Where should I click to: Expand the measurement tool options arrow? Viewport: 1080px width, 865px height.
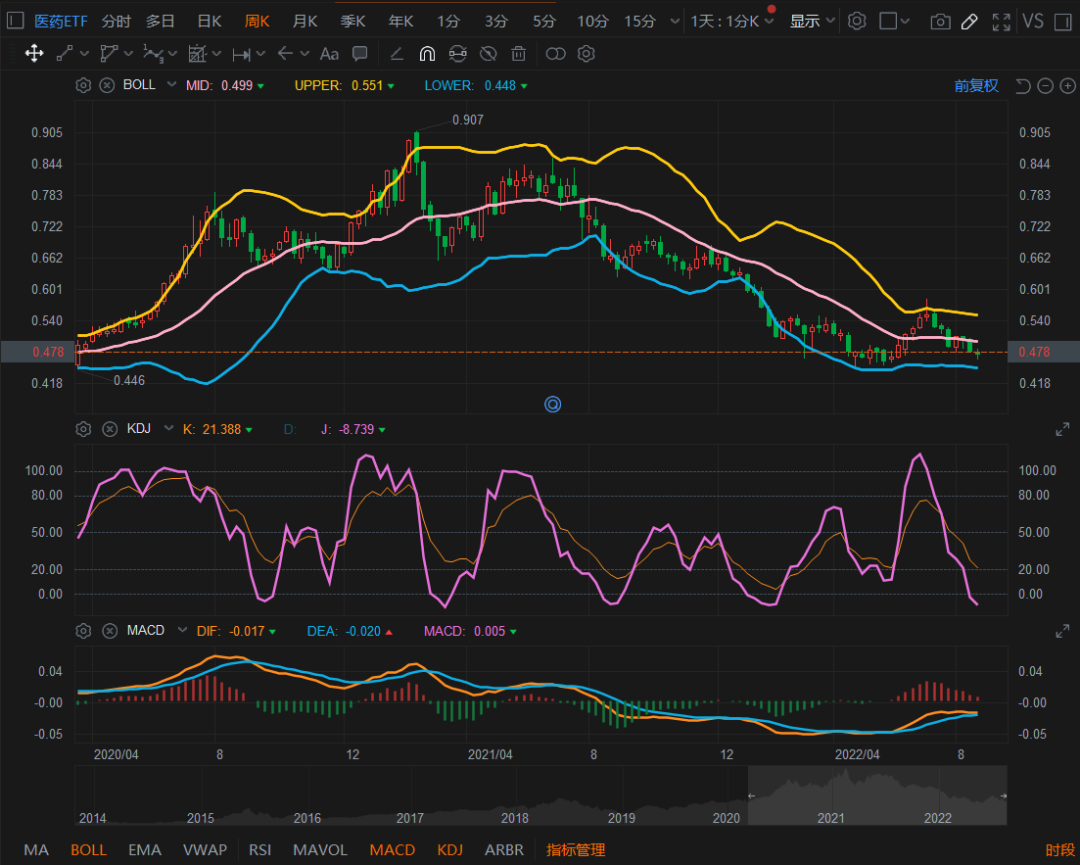(x=260, y=54)
